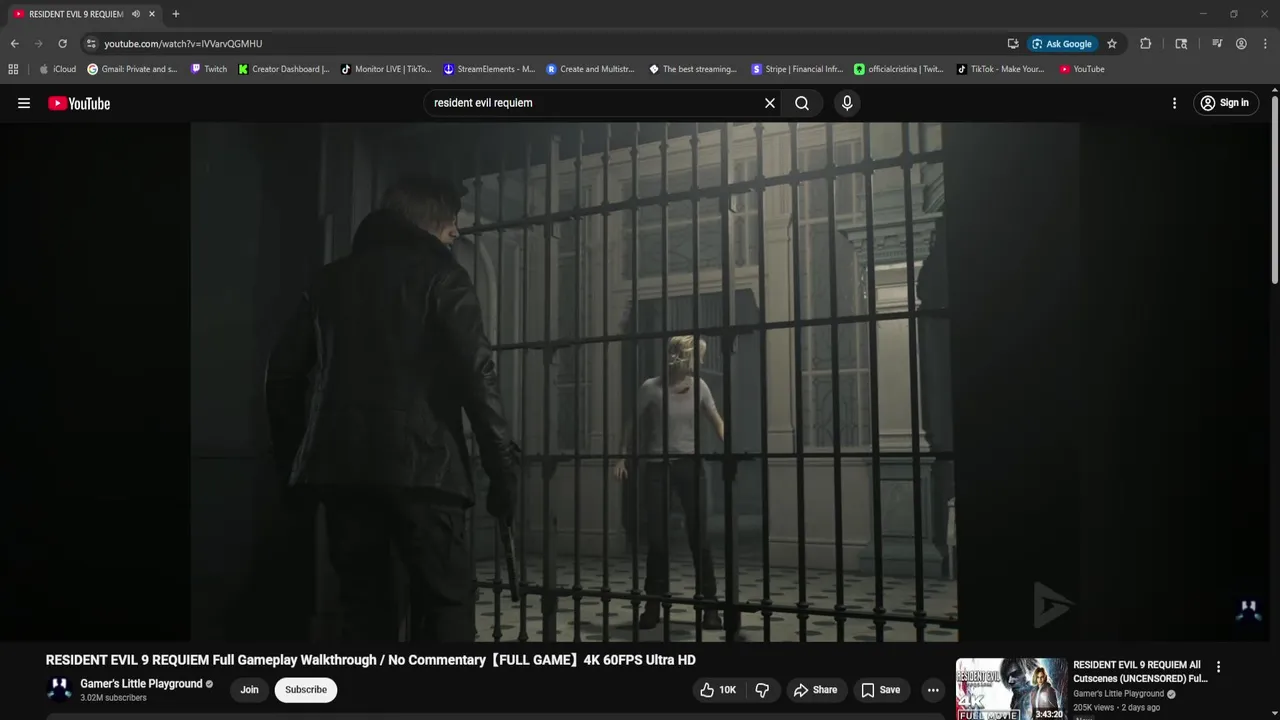
Task: Start voice search with microphone icon
Action: pyautogui.click(x=847, y=103)
